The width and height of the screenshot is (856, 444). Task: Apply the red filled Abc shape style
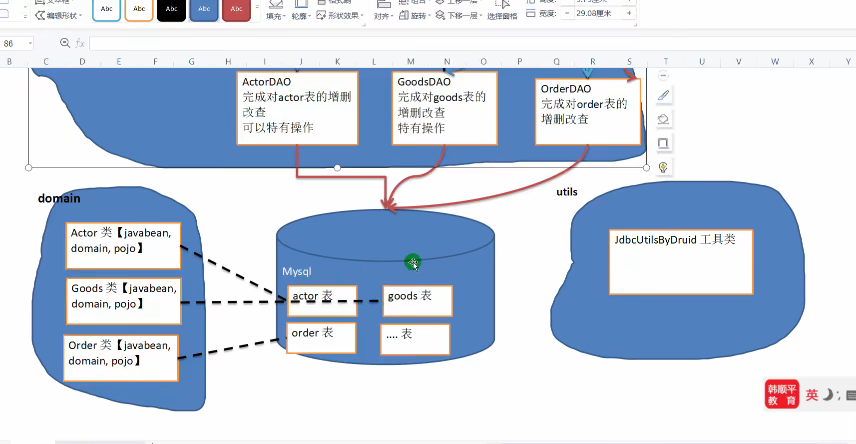coord(236,9)
